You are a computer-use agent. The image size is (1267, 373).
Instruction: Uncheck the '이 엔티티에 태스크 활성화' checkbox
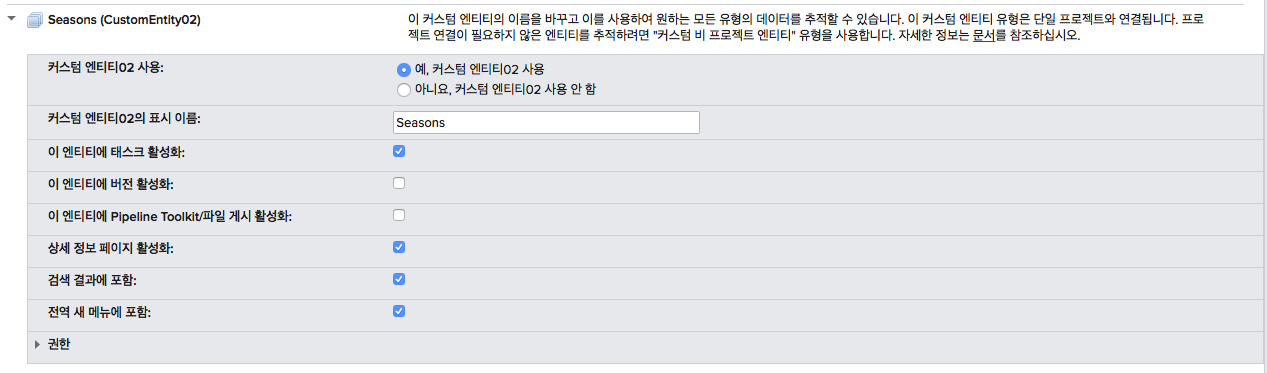click(399, 151)
